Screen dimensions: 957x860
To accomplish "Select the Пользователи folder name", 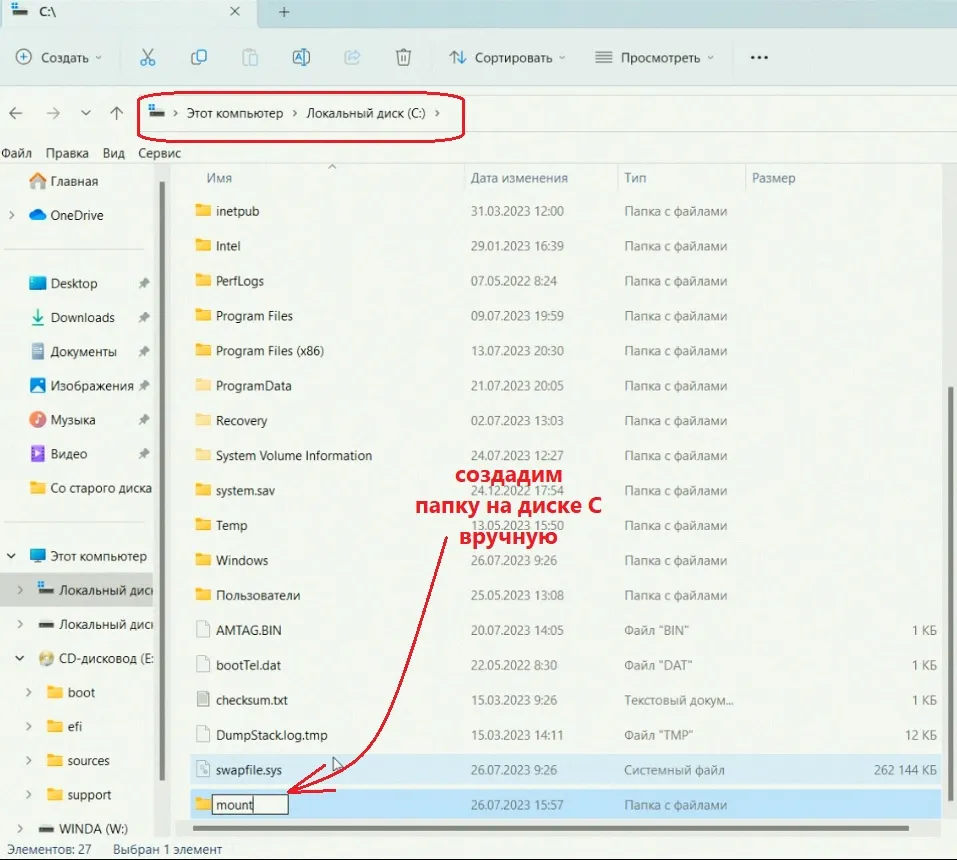I will tap(258, 595).
